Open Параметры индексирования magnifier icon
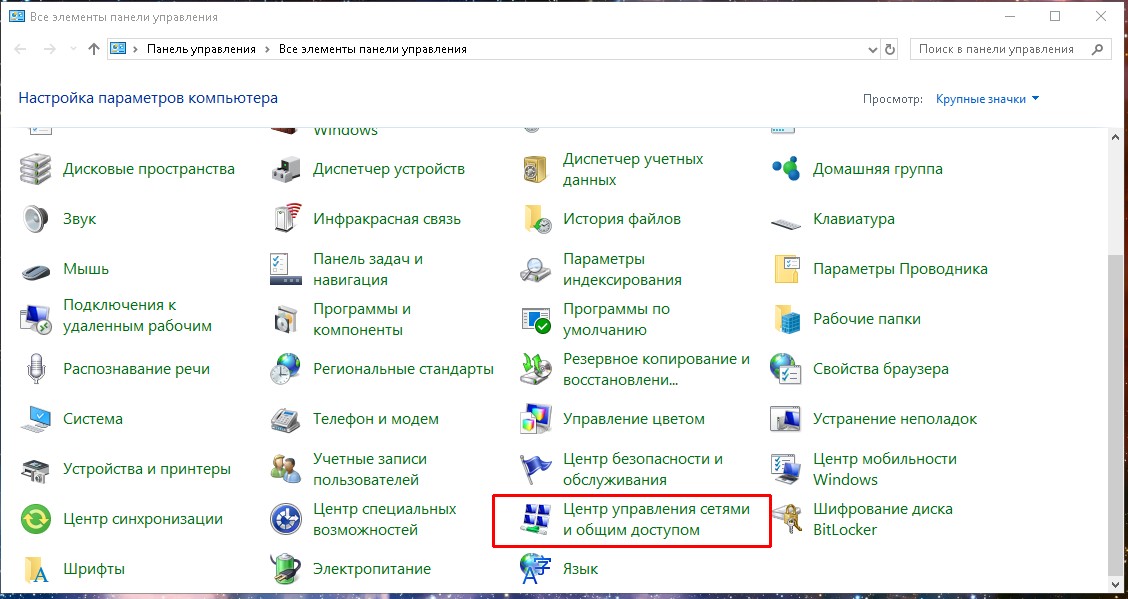Screen dimensions: 1128x599 (535, 269)
